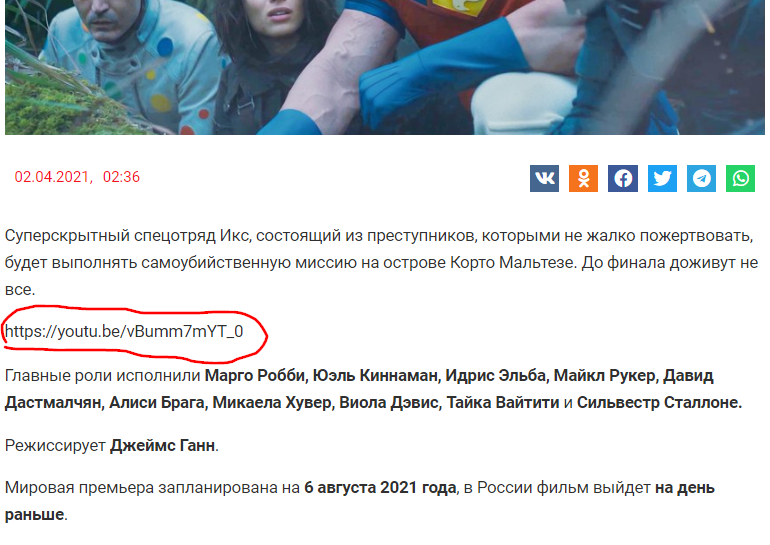Share via the Odnoklassniki icon
The width and height of the screenshot is (770, 545).
point(583,178)
